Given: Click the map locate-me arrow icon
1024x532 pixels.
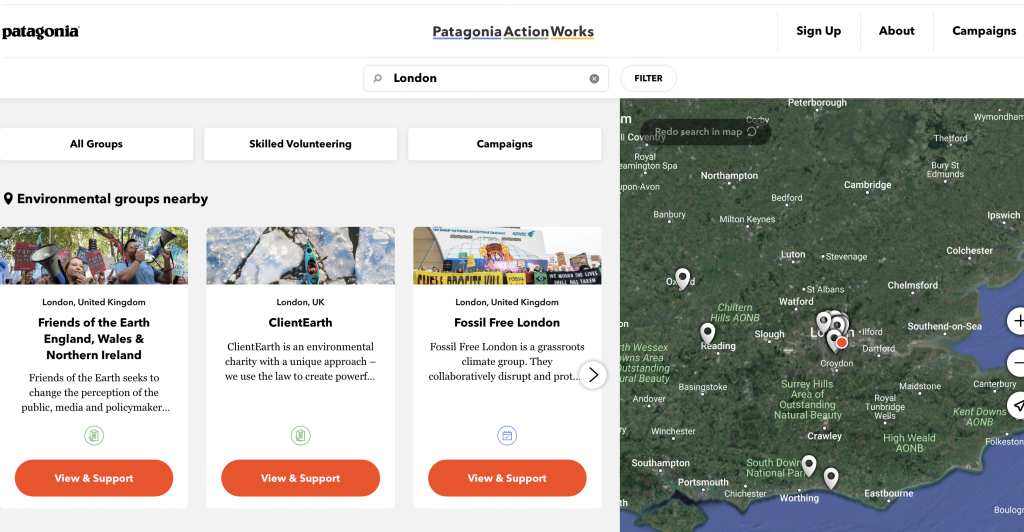Looking at the screenshot, I should pyautogui.click(x=1017, y=405).
